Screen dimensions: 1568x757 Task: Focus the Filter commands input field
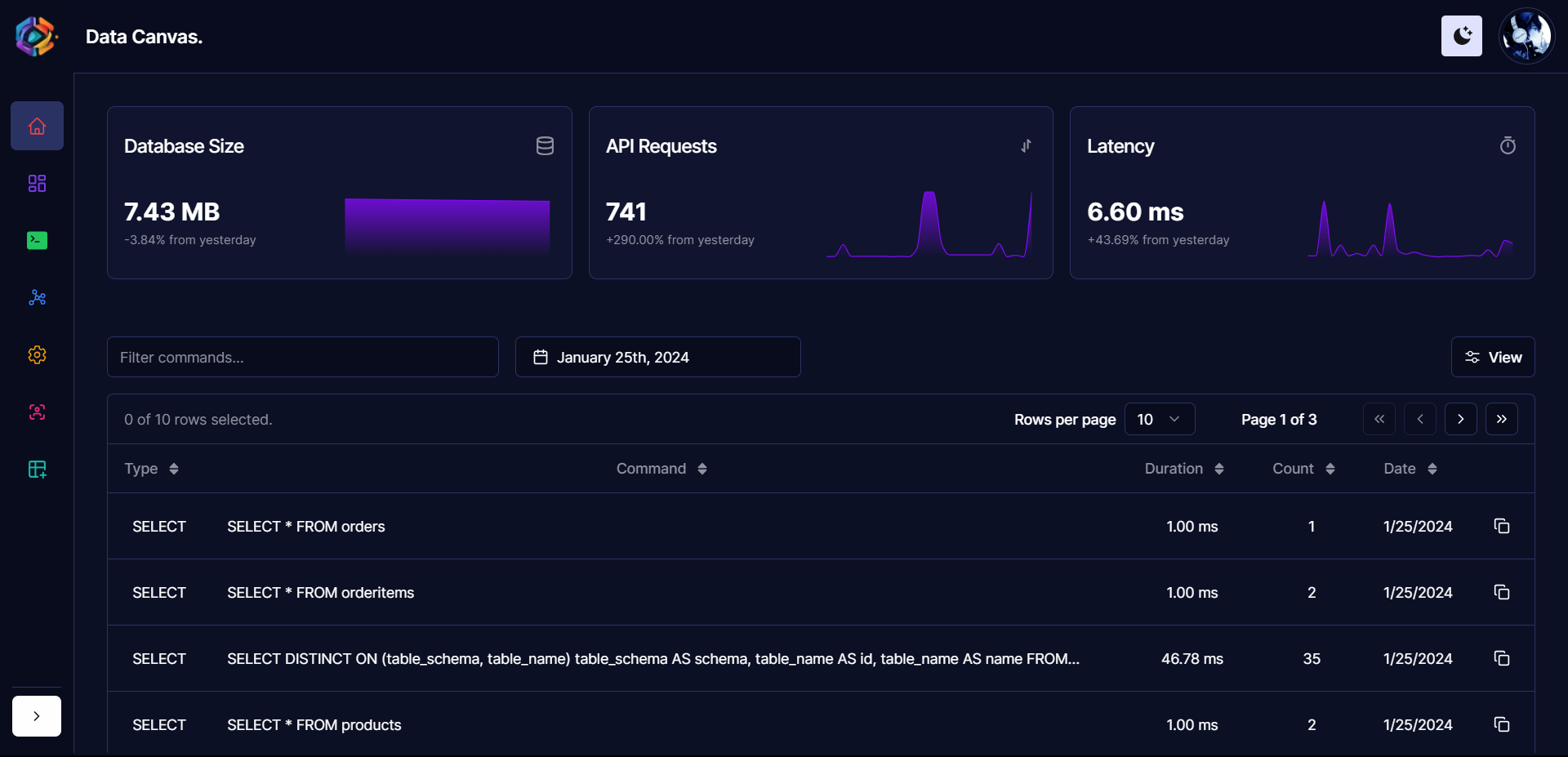tap(303, 357)
